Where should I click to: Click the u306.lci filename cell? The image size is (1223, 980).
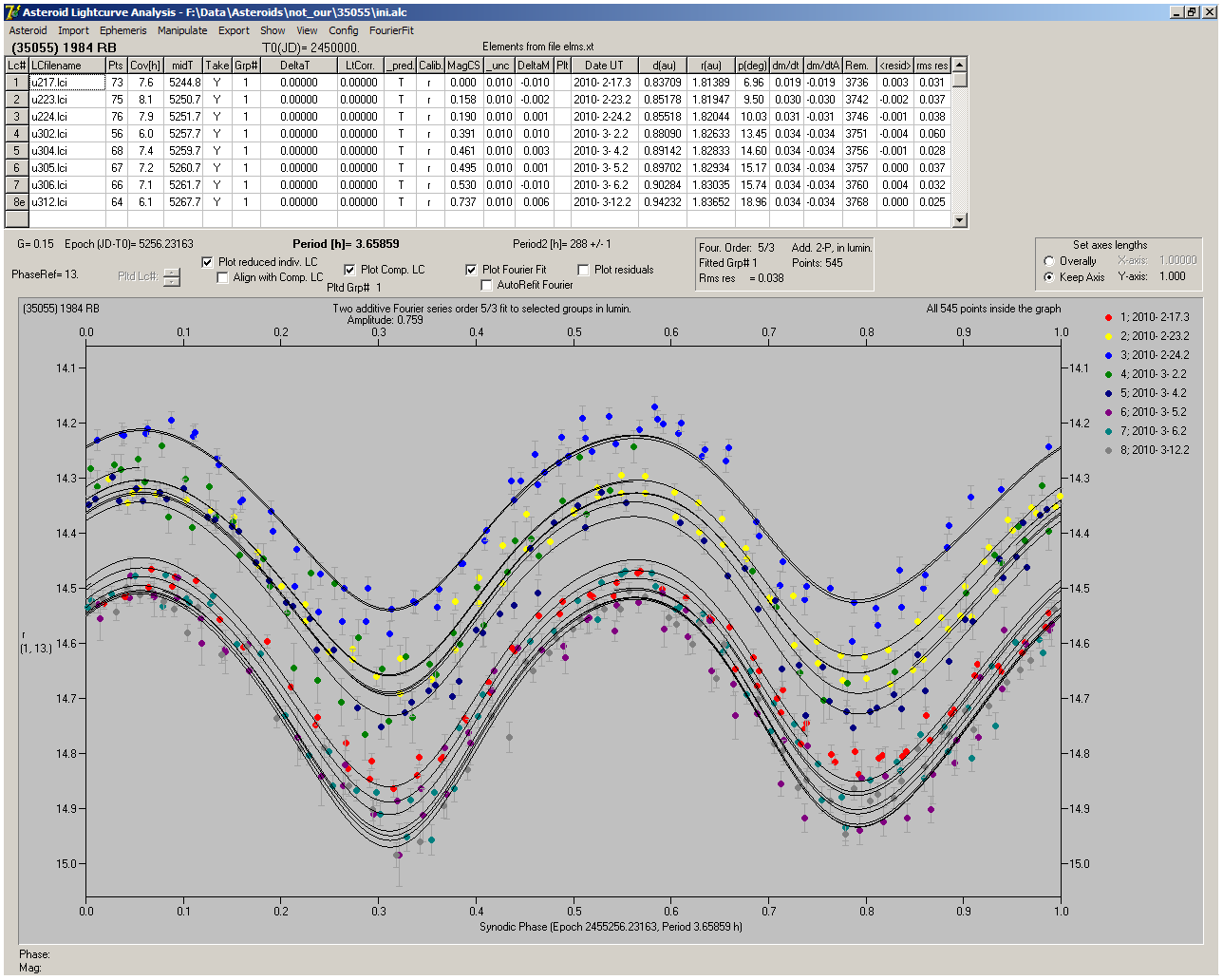pos(66,185)
